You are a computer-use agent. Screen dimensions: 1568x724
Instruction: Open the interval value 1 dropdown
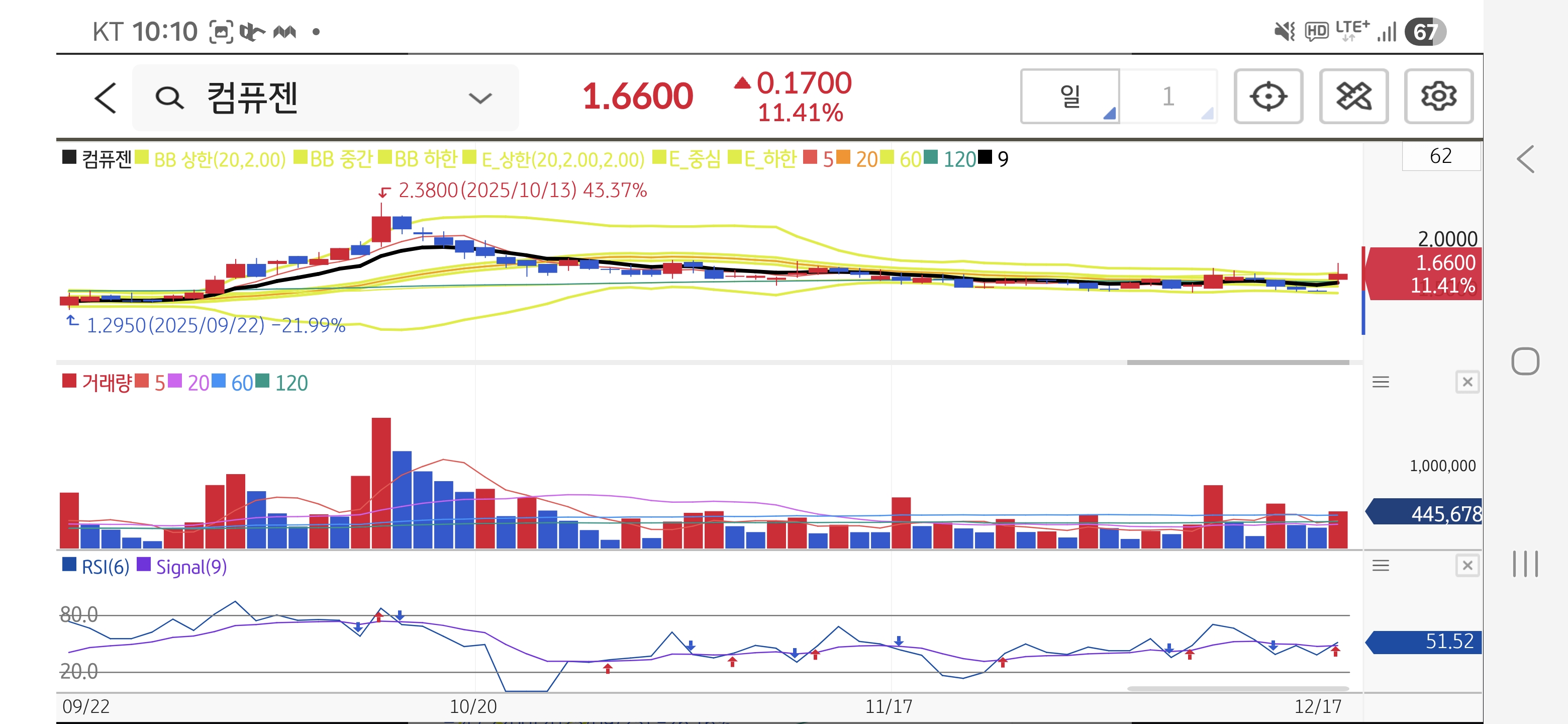[1167, 96]
